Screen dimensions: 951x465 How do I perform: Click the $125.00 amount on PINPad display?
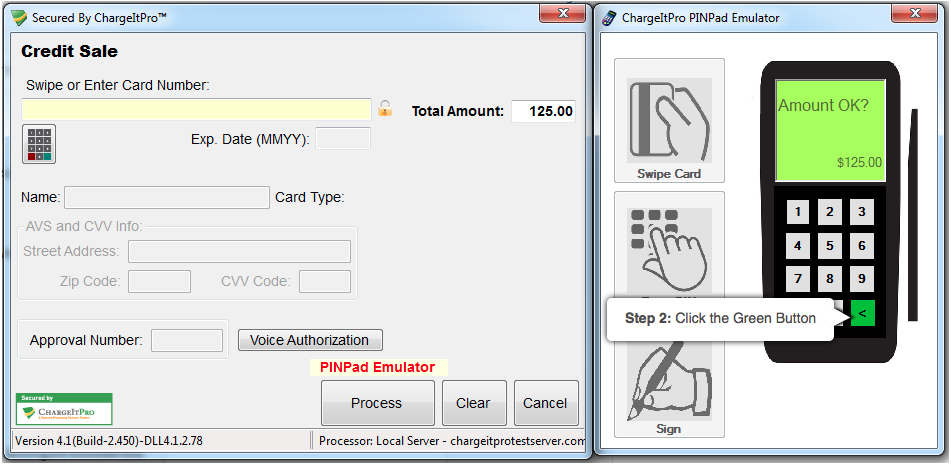tap(859, 162)
